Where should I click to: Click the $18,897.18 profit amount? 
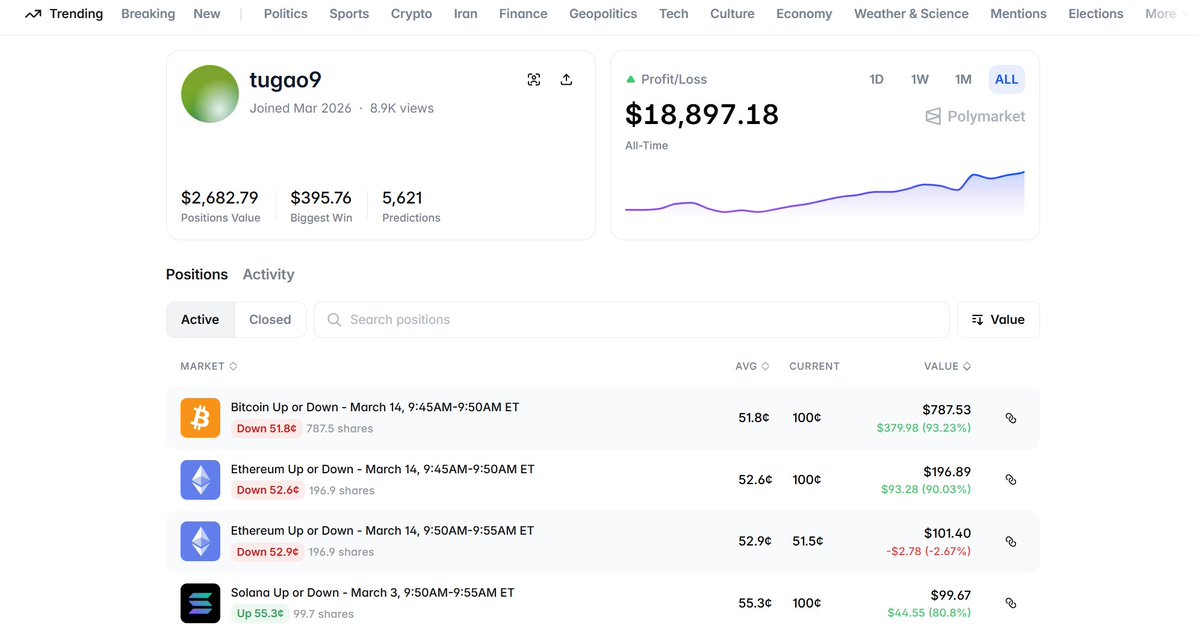click(x=701, y=115)
